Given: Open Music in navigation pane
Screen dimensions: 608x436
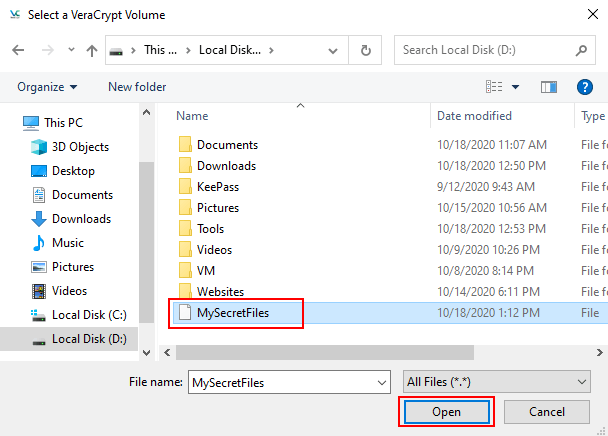Looking at the screenshot, I should click(57, 243).
